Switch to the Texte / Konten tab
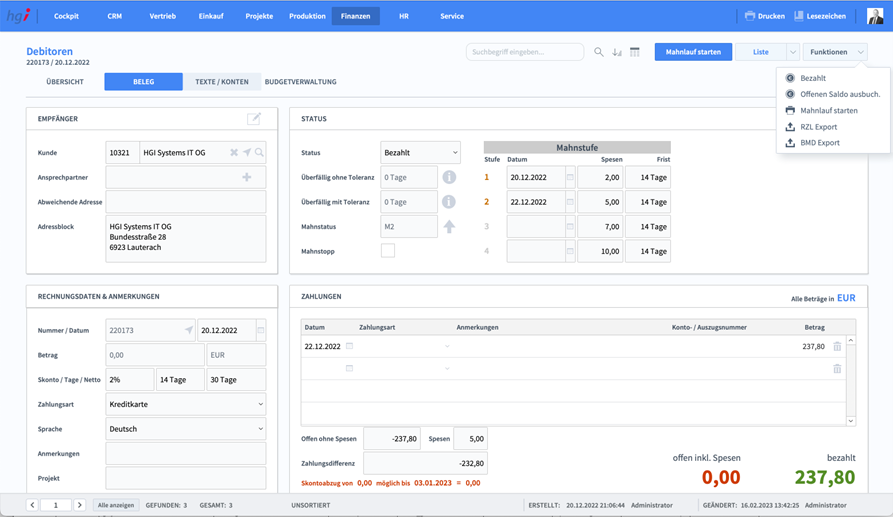Screen dimensions: 893x517 coord(221,82)
